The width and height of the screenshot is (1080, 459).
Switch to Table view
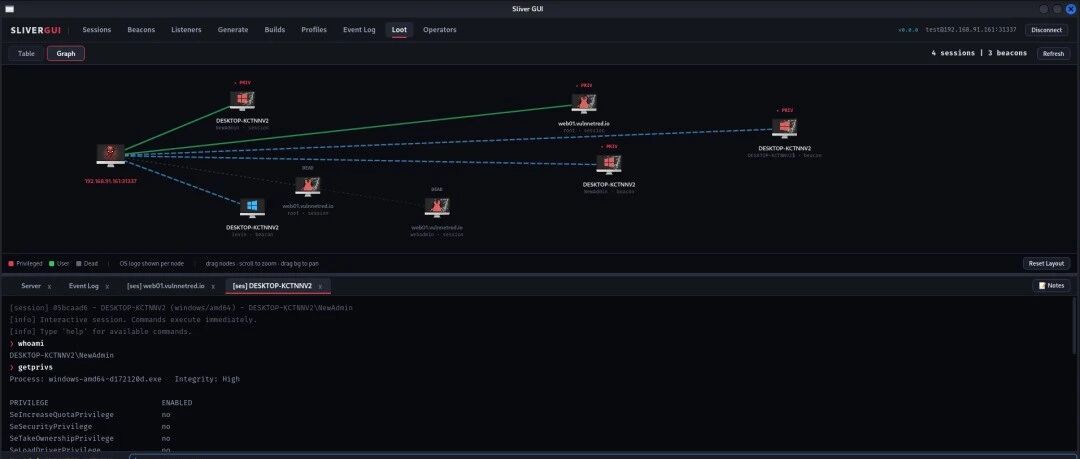tap(26, 54)
